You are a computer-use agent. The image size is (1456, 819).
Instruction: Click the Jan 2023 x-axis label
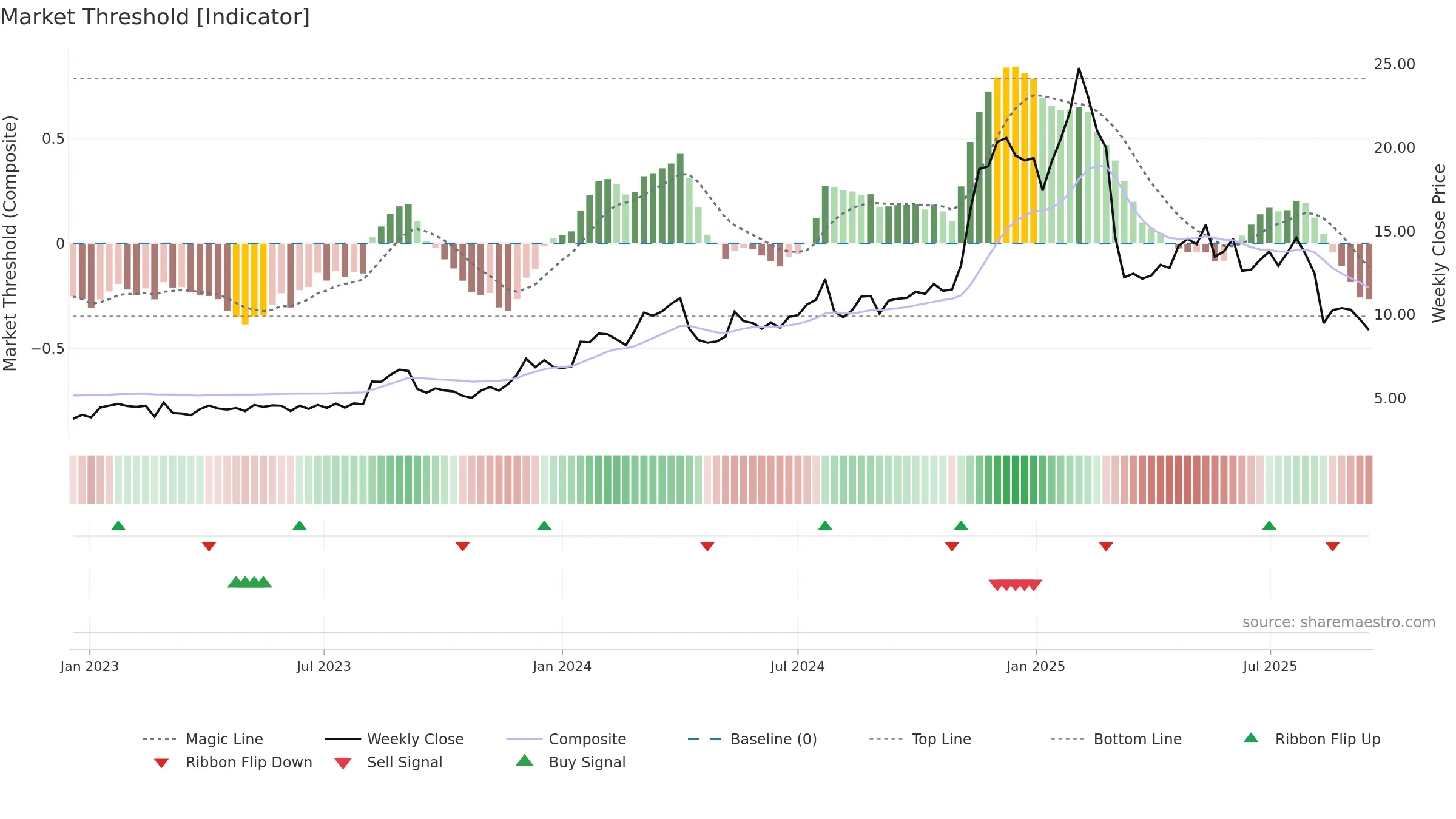coord(90,666)
